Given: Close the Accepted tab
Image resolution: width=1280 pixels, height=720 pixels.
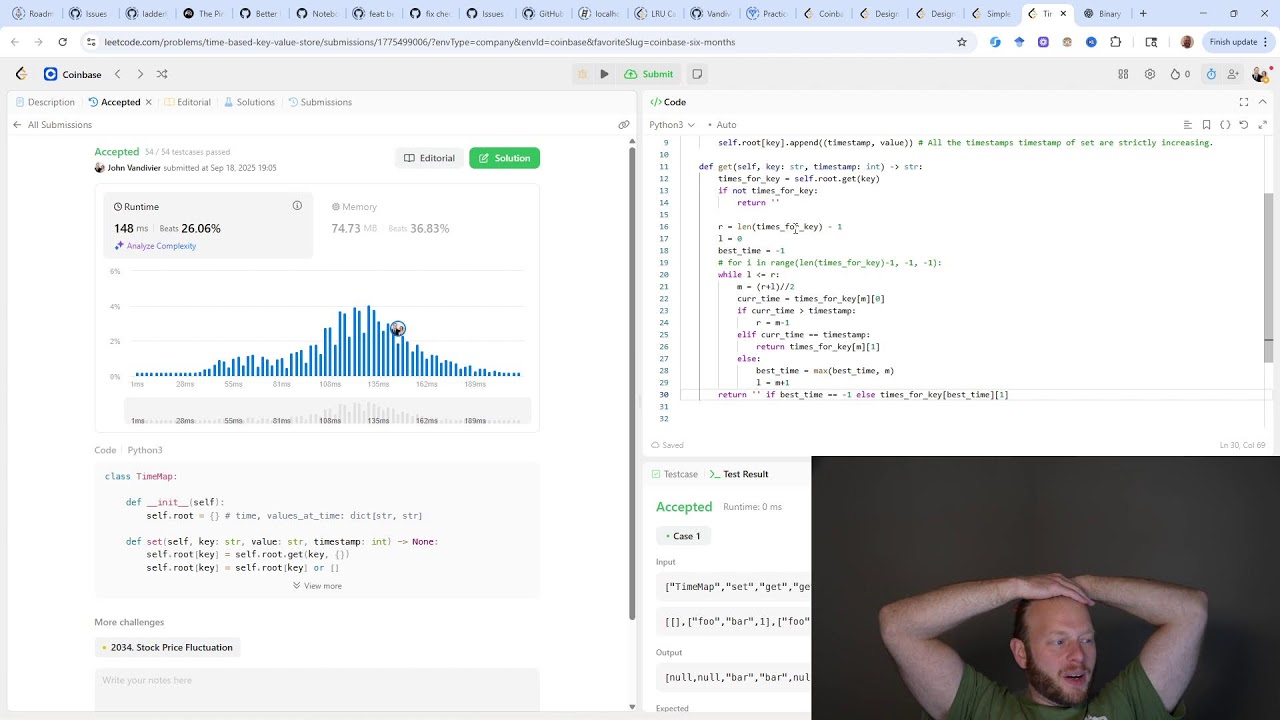Looking at the screenshot, I should [148, 102].
